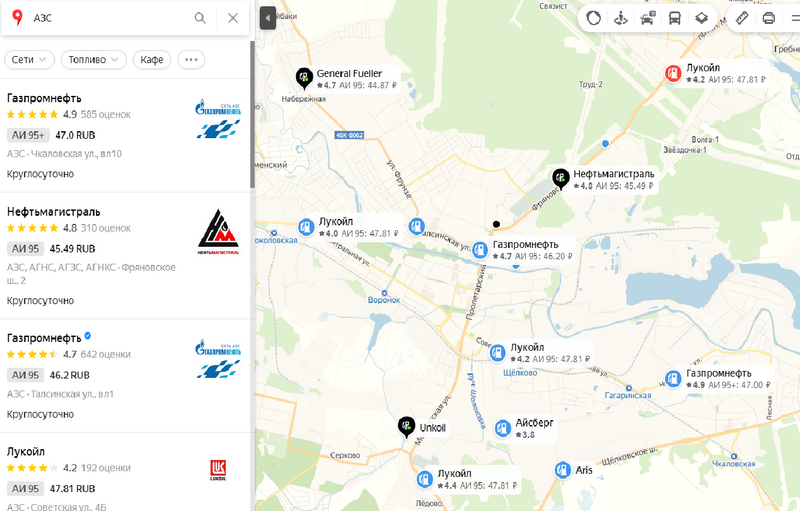Screen dimensions: 800x511
Task: Clear the АЗС search query
Action: pos(233,18)
